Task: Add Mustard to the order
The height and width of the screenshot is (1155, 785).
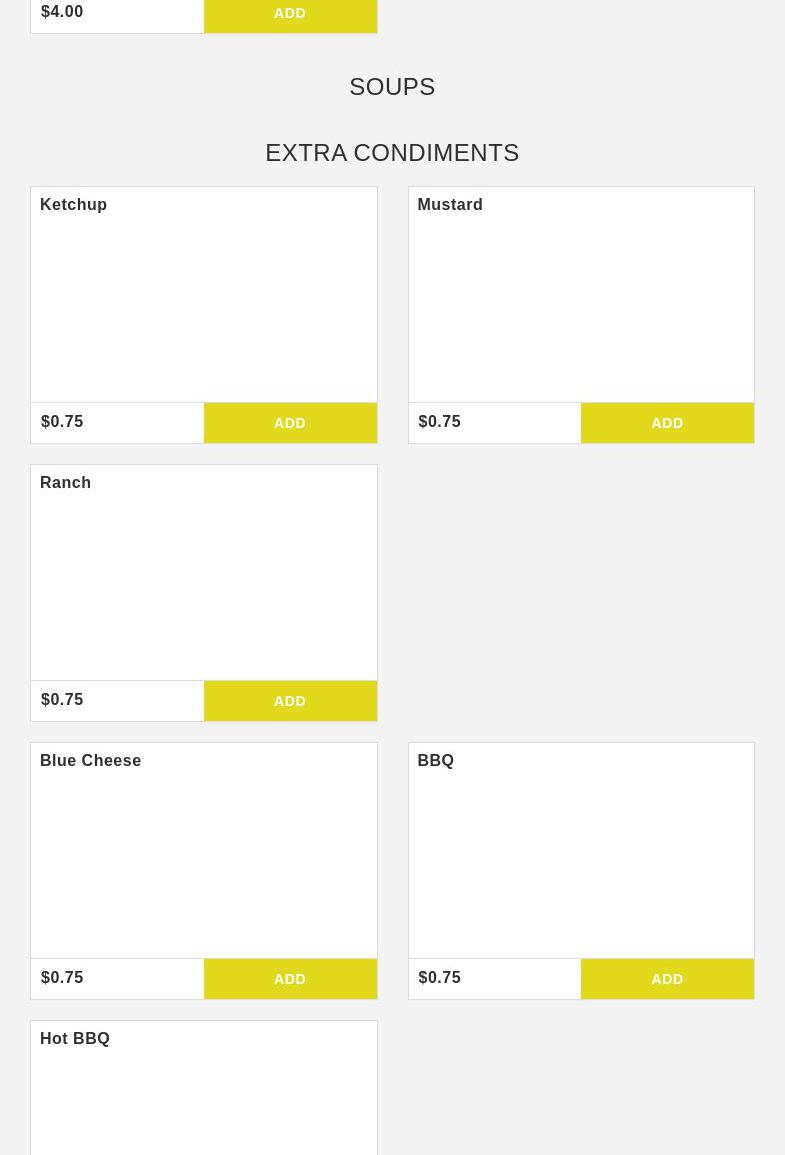Action: (667, 423)
